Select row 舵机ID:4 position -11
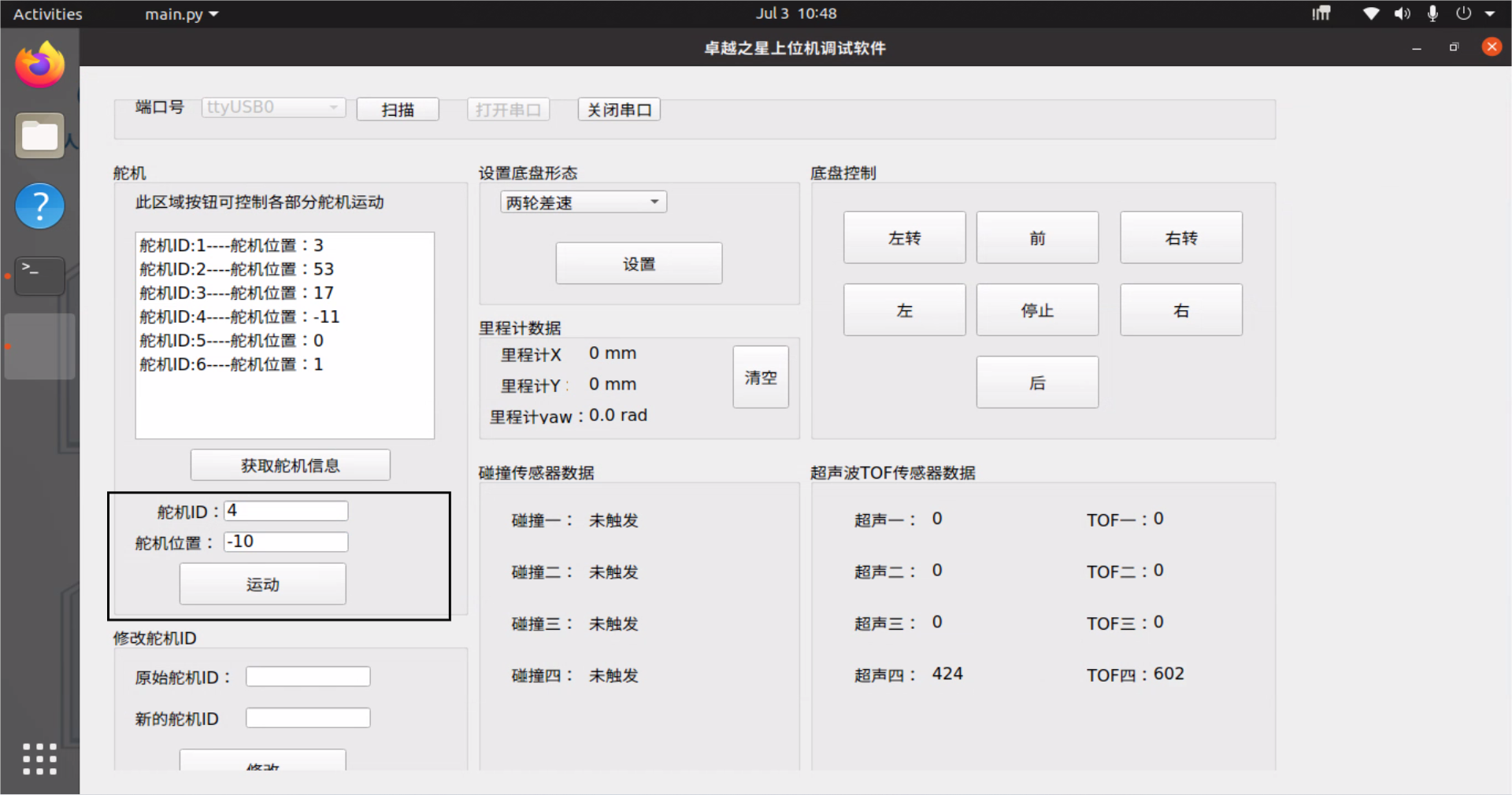This screenshot has height=795, width=1512. [284, 316]
